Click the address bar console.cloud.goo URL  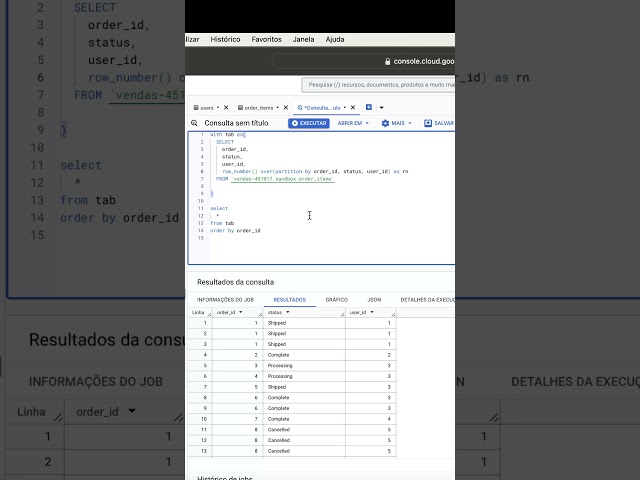click(x=424, y=62)
